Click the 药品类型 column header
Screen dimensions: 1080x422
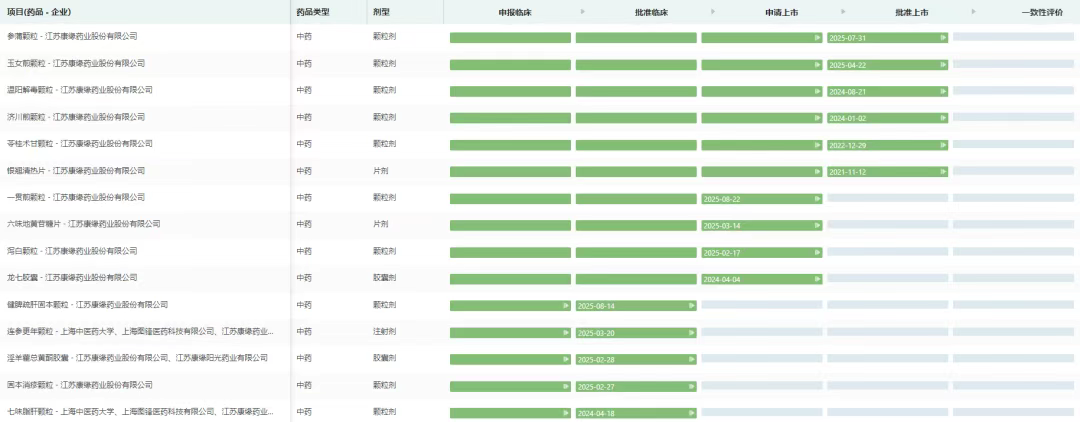point(313,12)
